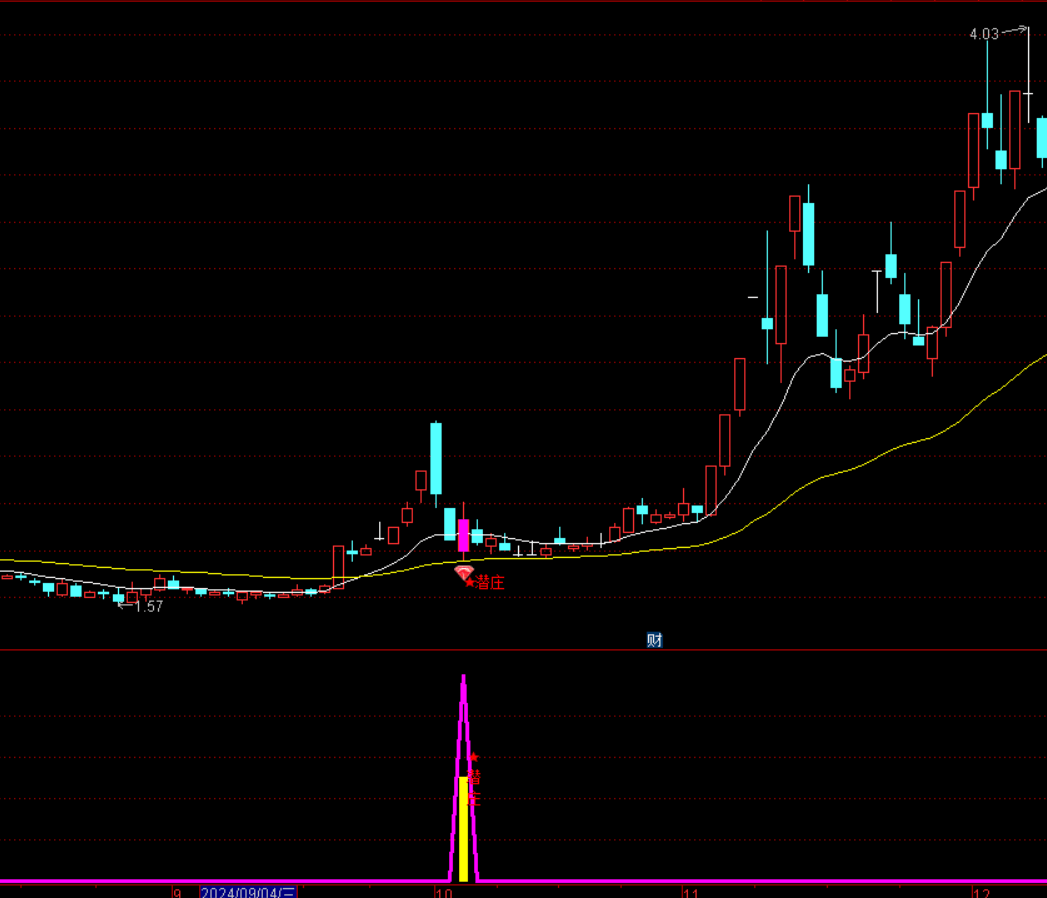The image size is (1047, 898).
Task: Click month 9 marker on time axis
Action: pos(177,892)
